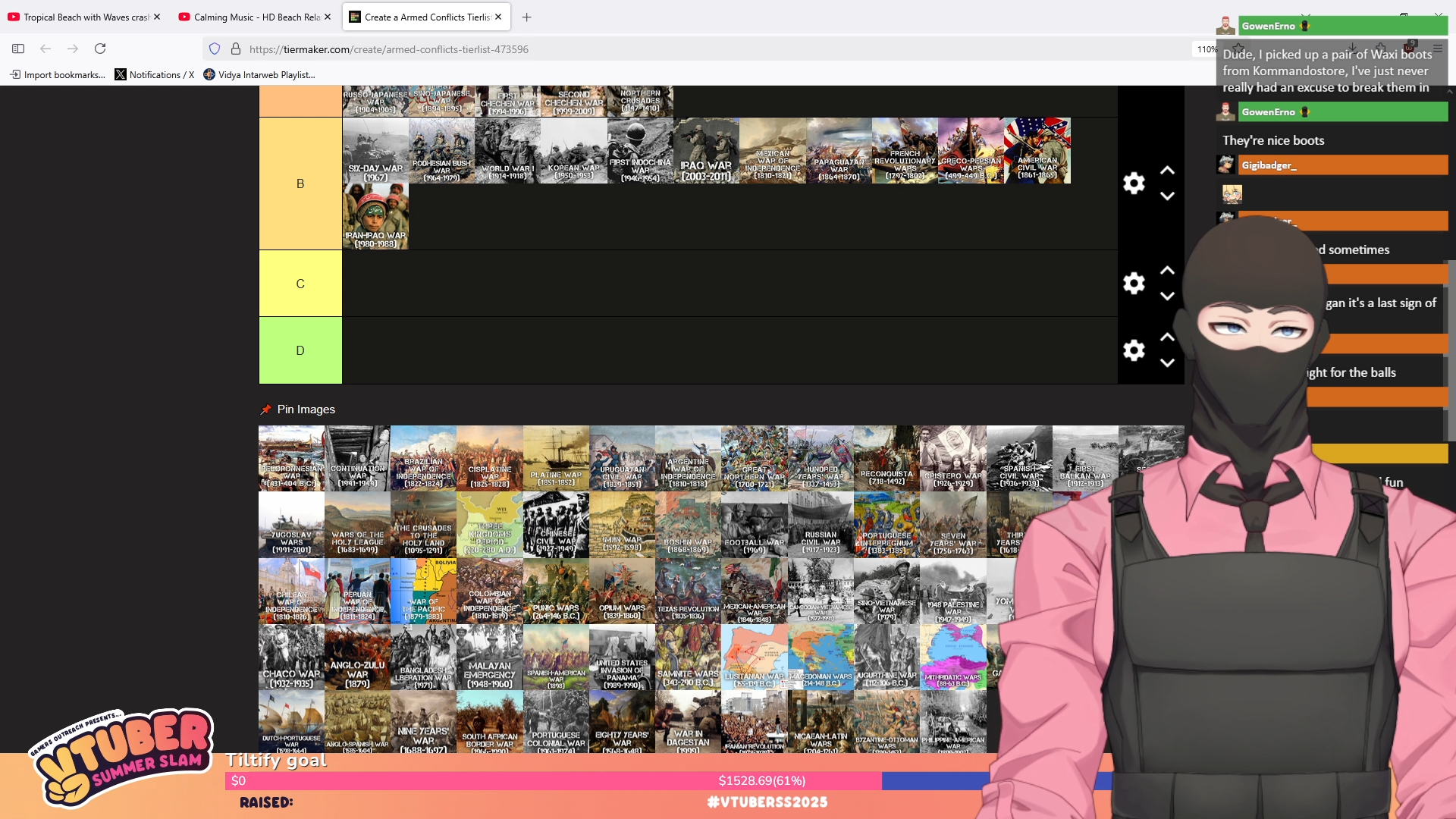1456x819 pixels.
Task: Pick Chaco War from image pool
Action: click(x=291, y=657)
